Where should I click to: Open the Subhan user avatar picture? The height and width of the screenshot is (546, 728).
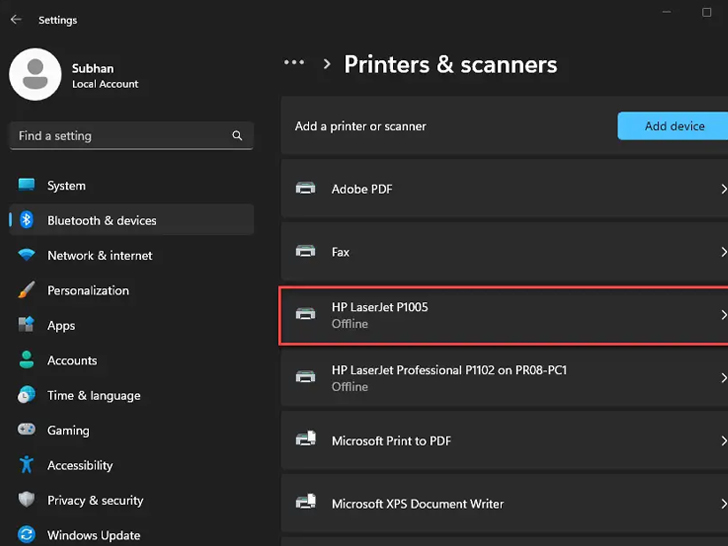click(x=35, y=74)
